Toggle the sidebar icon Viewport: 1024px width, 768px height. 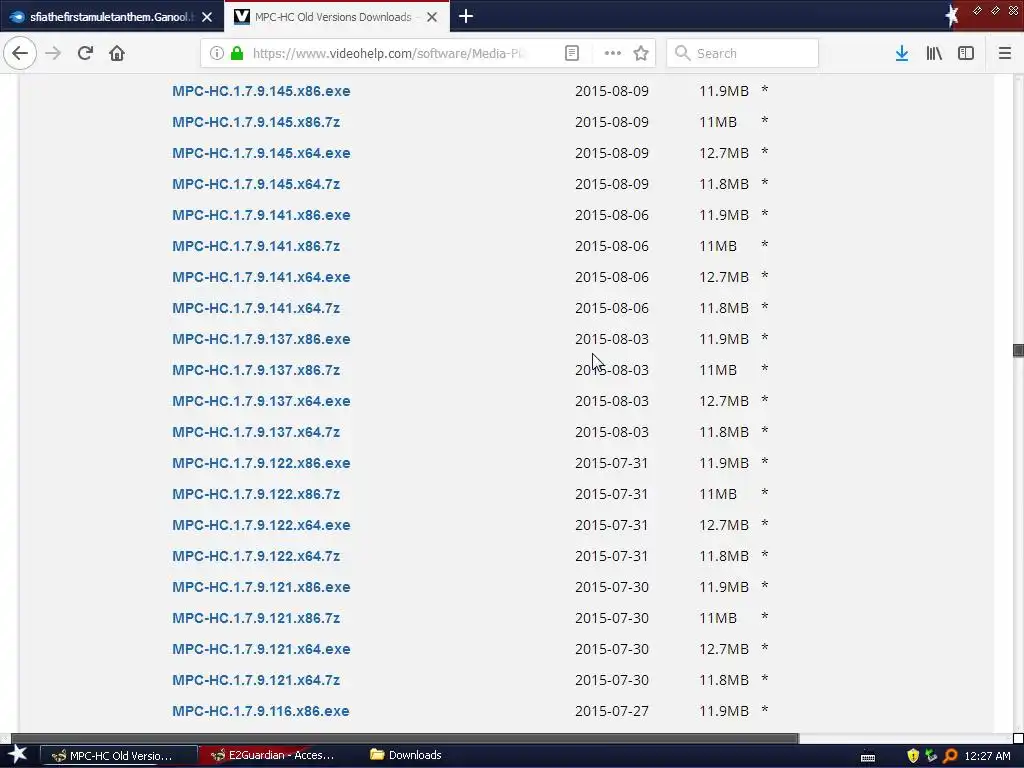click(966, 53)
